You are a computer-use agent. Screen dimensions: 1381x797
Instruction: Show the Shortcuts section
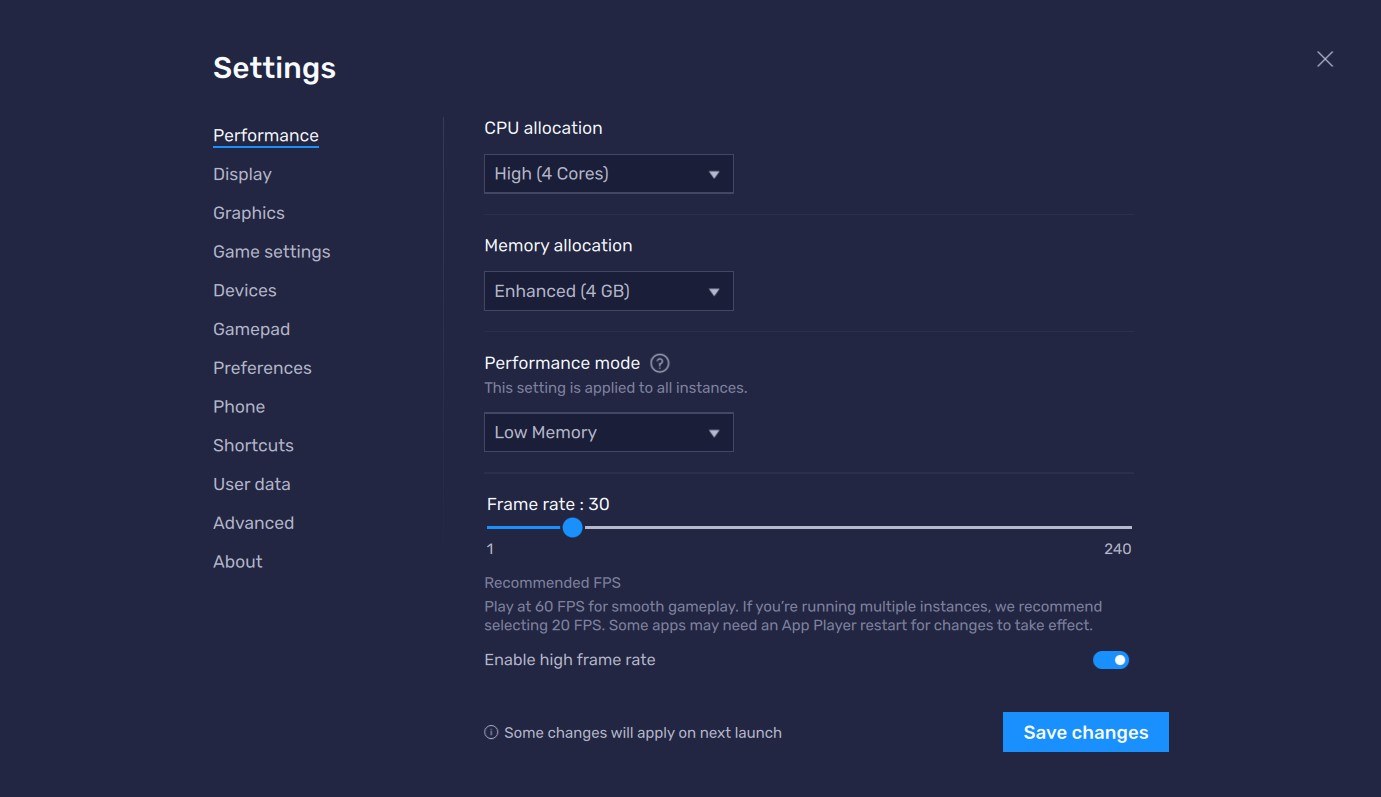coord(253,446)
